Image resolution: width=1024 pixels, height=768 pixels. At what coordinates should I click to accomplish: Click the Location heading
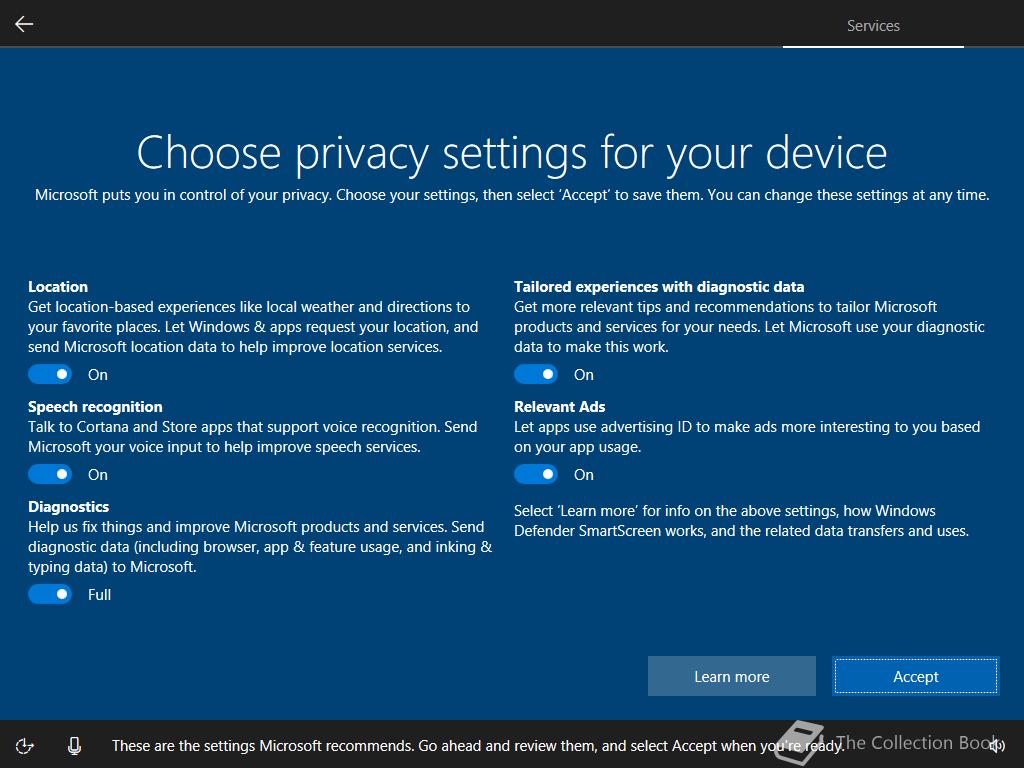pyautogui.click(x=58, y=287)
